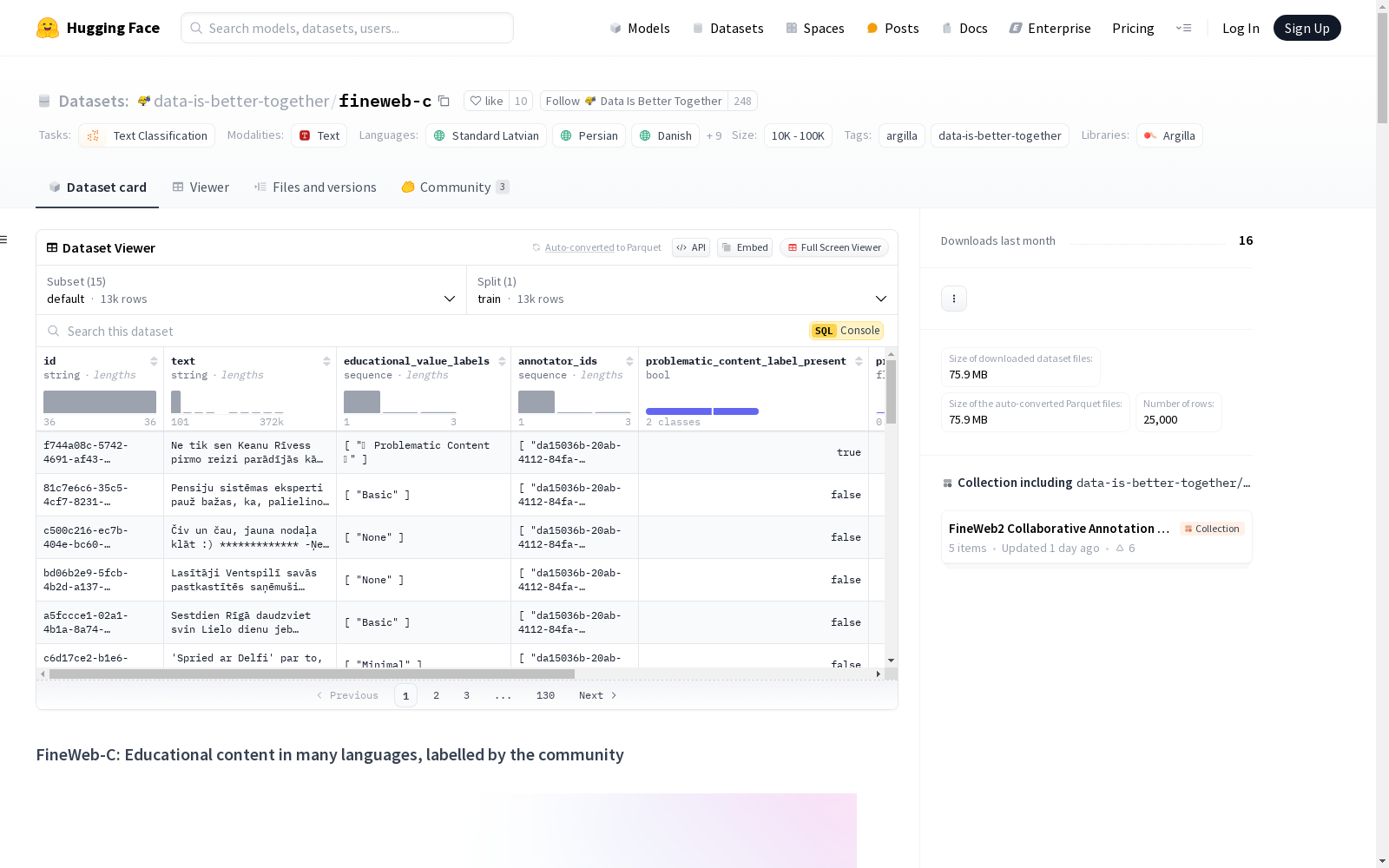The height and width of the screenshot is (868, 1389).
Task: Switch to the Viewer tab
Action: [x=201, y=187]
